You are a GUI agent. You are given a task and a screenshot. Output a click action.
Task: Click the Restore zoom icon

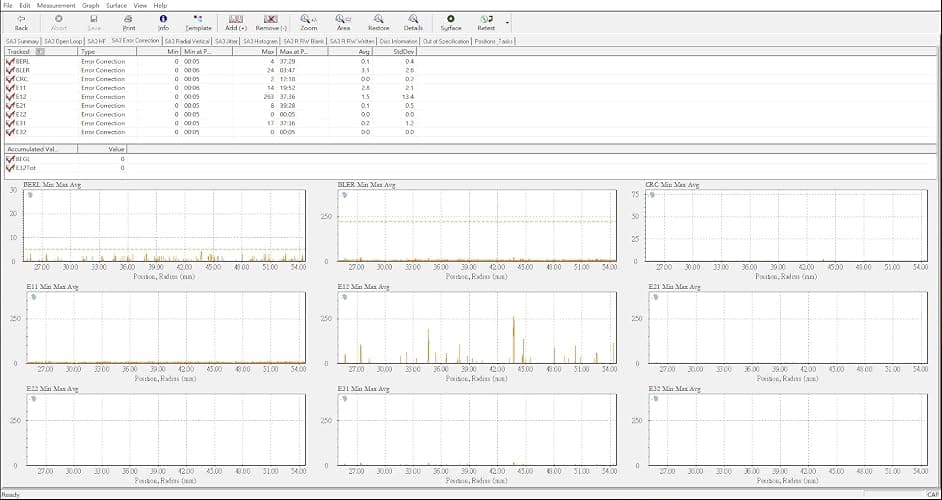[x=378, y=19]
